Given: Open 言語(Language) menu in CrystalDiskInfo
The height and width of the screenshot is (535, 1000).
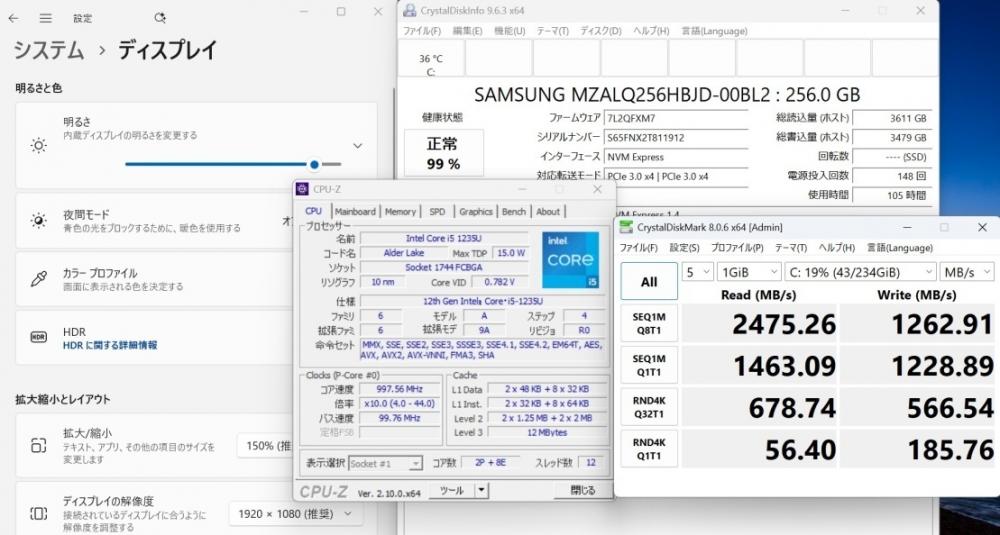Looking at the screenshot, I should point(714,31).
